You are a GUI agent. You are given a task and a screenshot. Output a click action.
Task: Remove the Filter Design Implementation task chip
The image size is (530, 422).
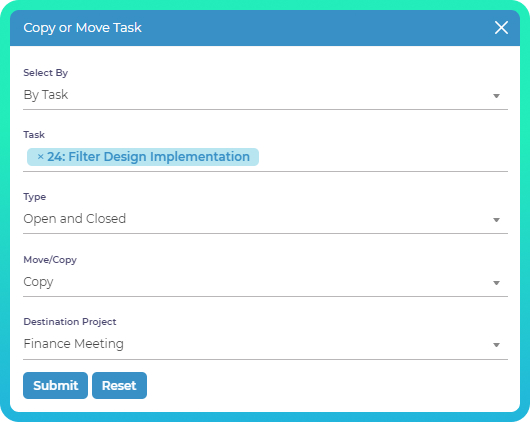(x=41, y=157)
